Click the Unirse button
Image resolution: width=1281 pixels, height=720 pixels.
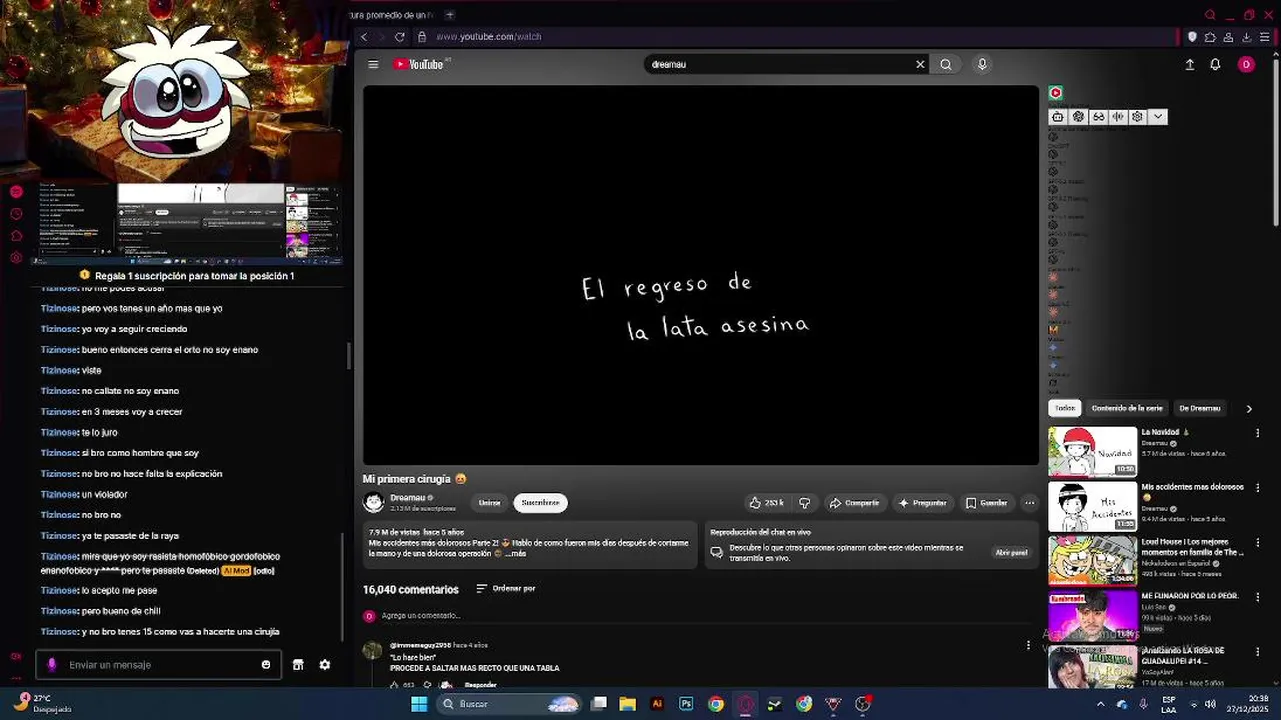[490, 503]
